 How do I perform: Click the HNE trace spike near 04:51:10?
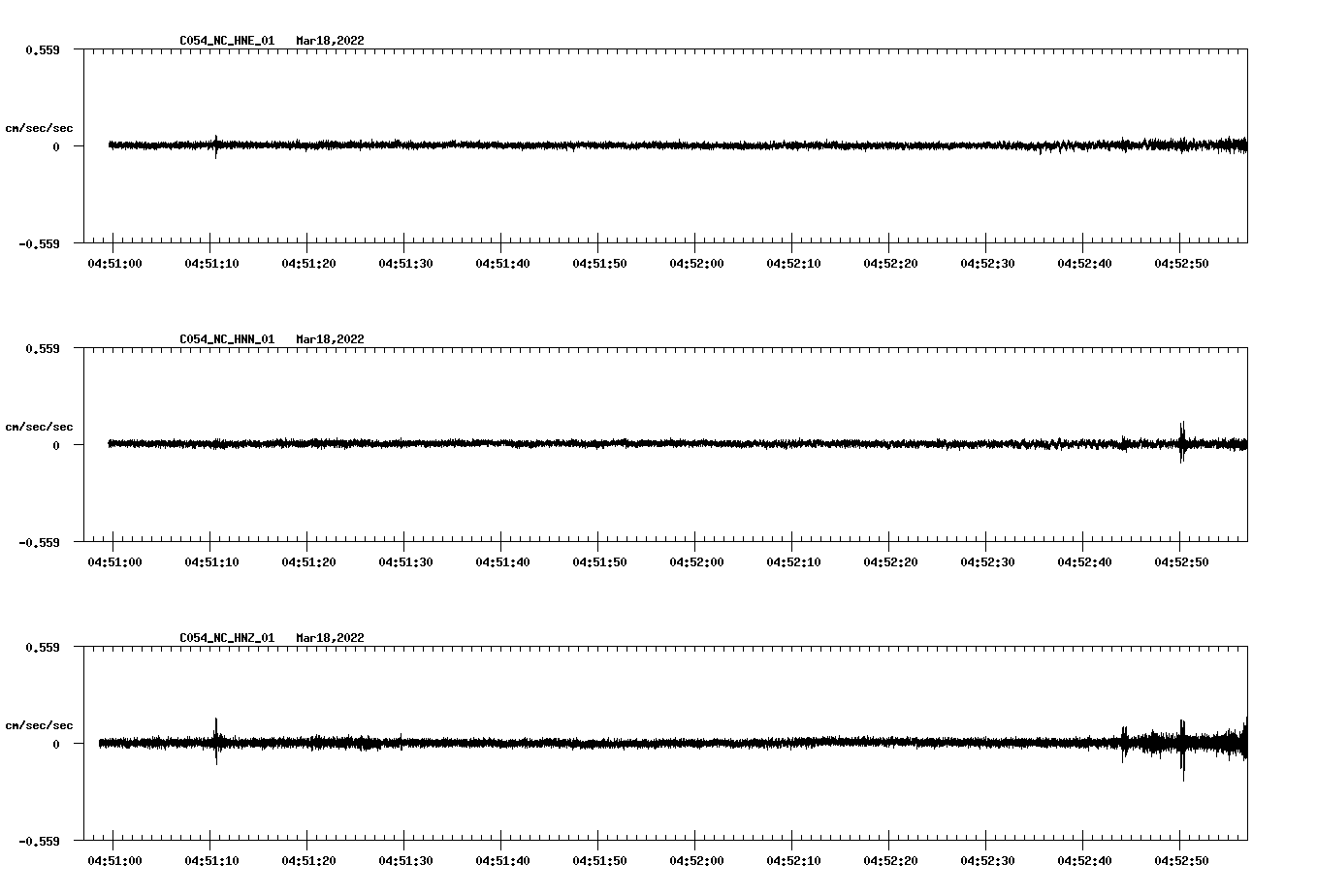click(216, 145)
